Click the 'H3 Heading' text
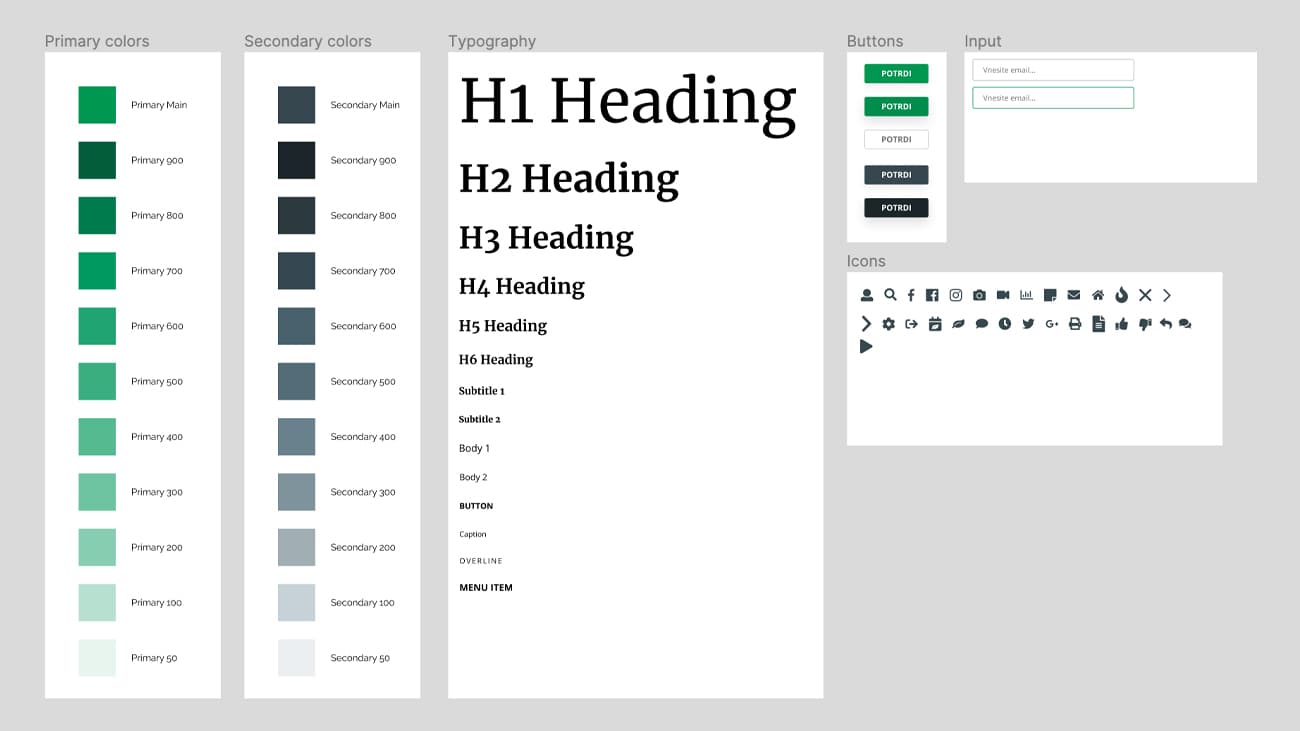 point(546,238)
